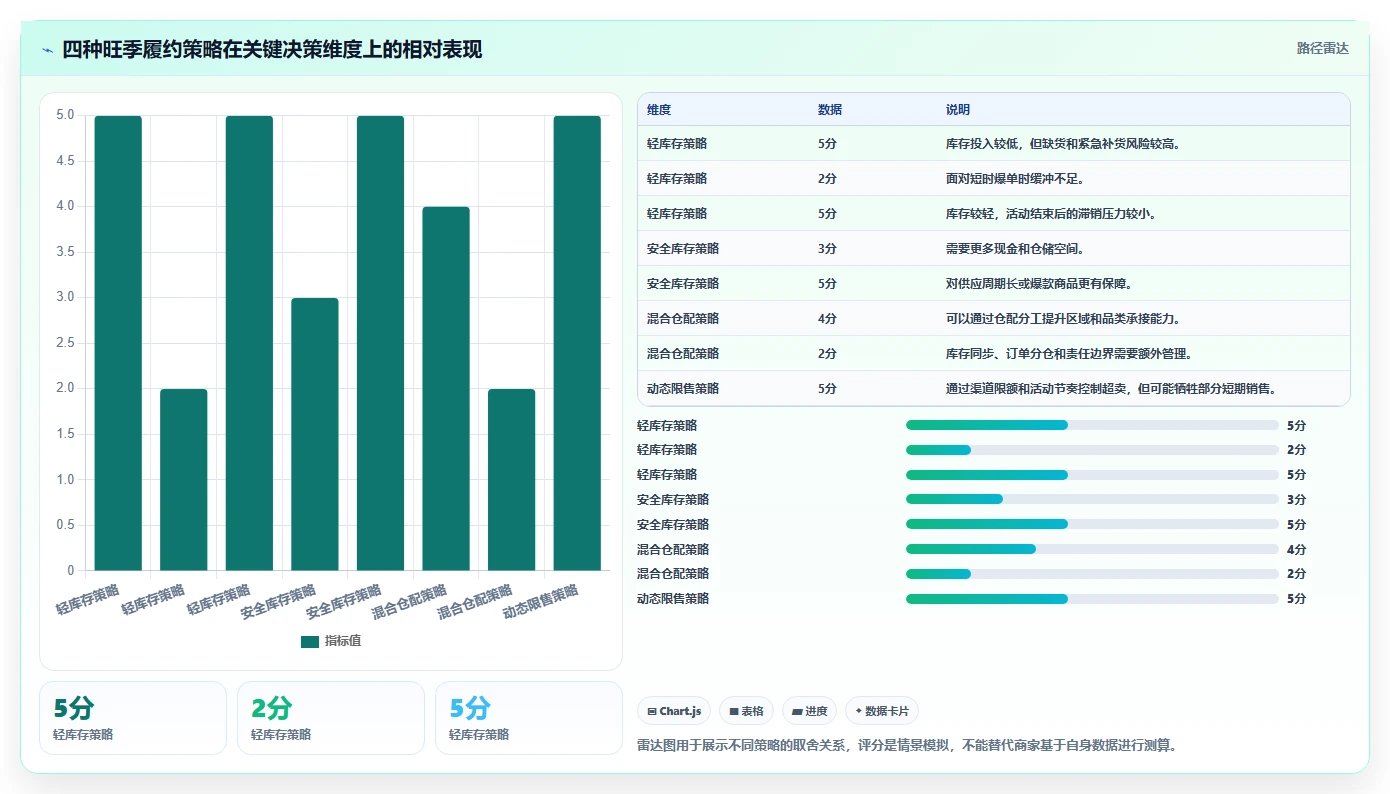Viewport: 1390px width, 794px height.
Task: Select row 库存较轻，活动结束后的滞销压力较小
Action: coord(994,214)
